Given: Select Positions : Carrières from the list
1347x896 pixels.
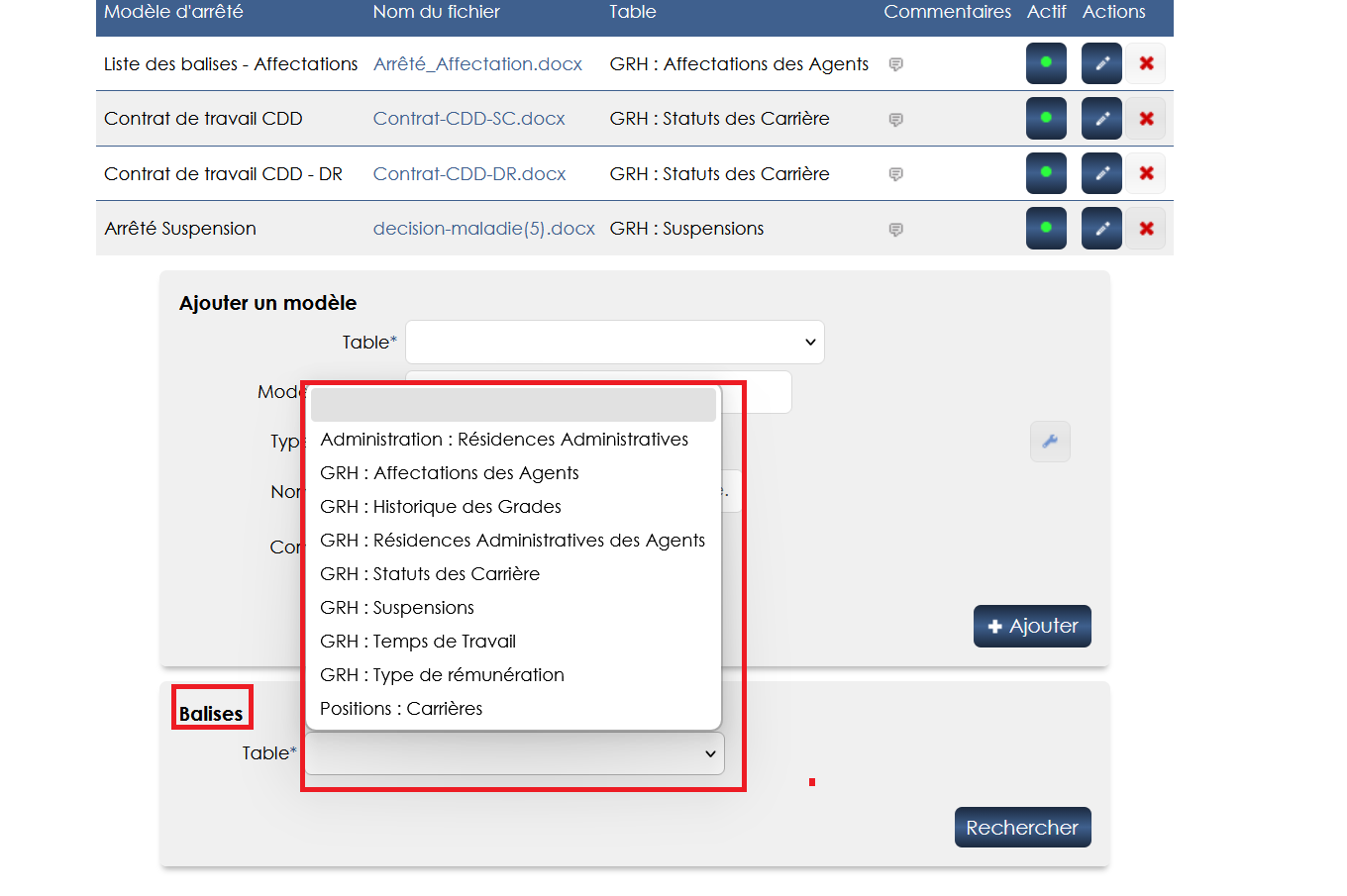Looking at the screenshot, I should point(401,709).
